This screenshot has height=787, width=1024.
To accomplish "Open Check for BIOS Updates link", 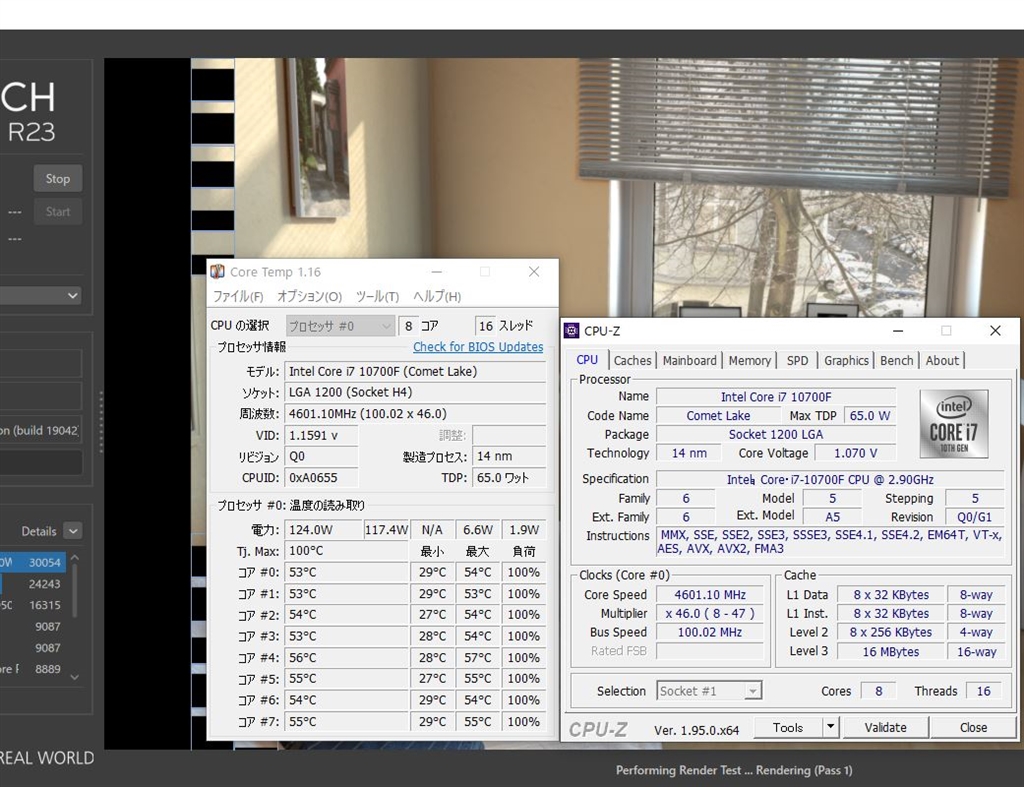I will pos(478,347).
